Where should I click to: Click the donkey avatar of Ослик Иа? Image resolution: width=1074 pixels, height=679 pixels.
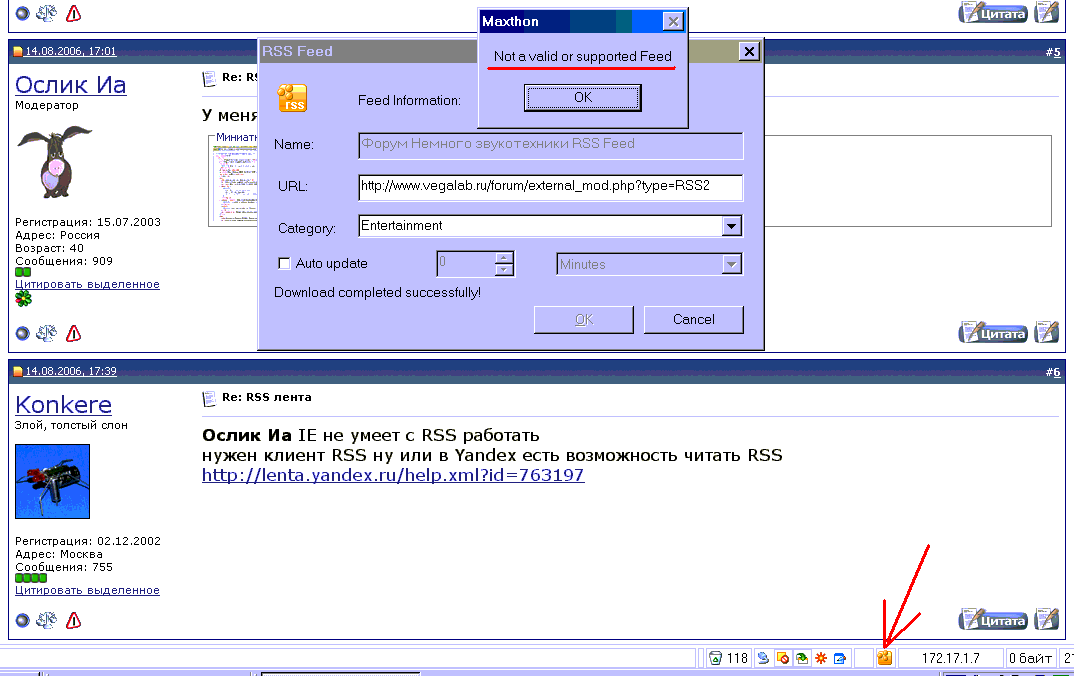[55, 162]
